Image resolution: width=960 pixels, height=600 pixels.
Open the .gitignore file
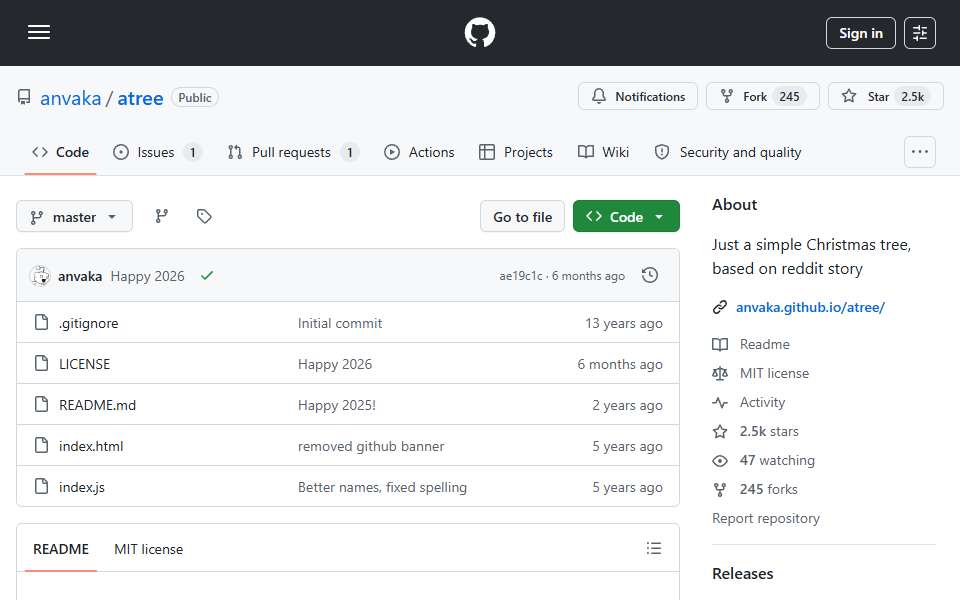89,323
